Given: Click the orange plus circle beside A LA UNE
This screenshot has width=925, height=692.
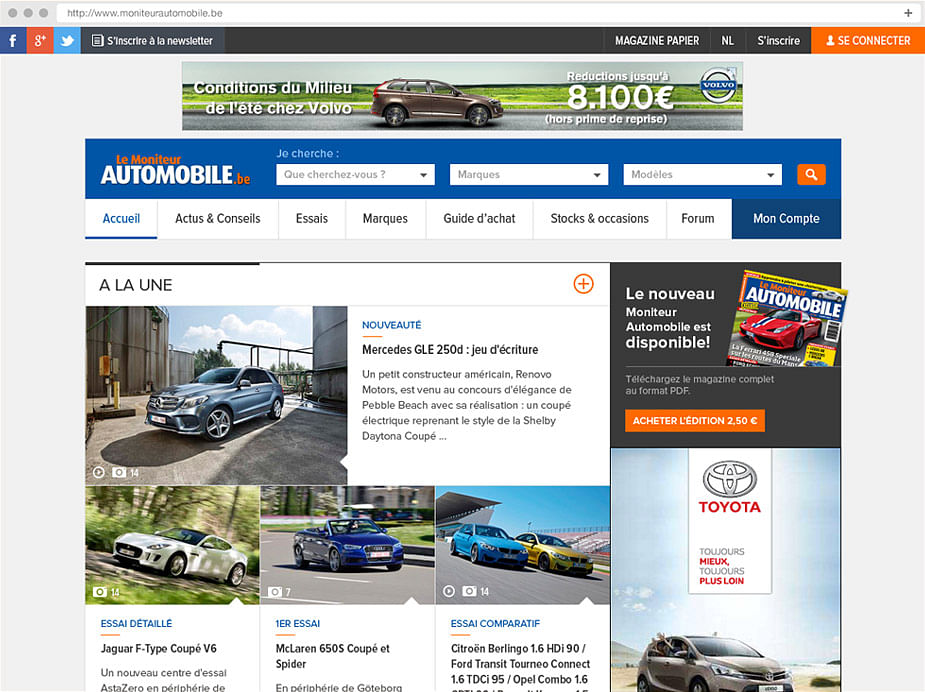Looking at the screenshot, I should 583,284.
